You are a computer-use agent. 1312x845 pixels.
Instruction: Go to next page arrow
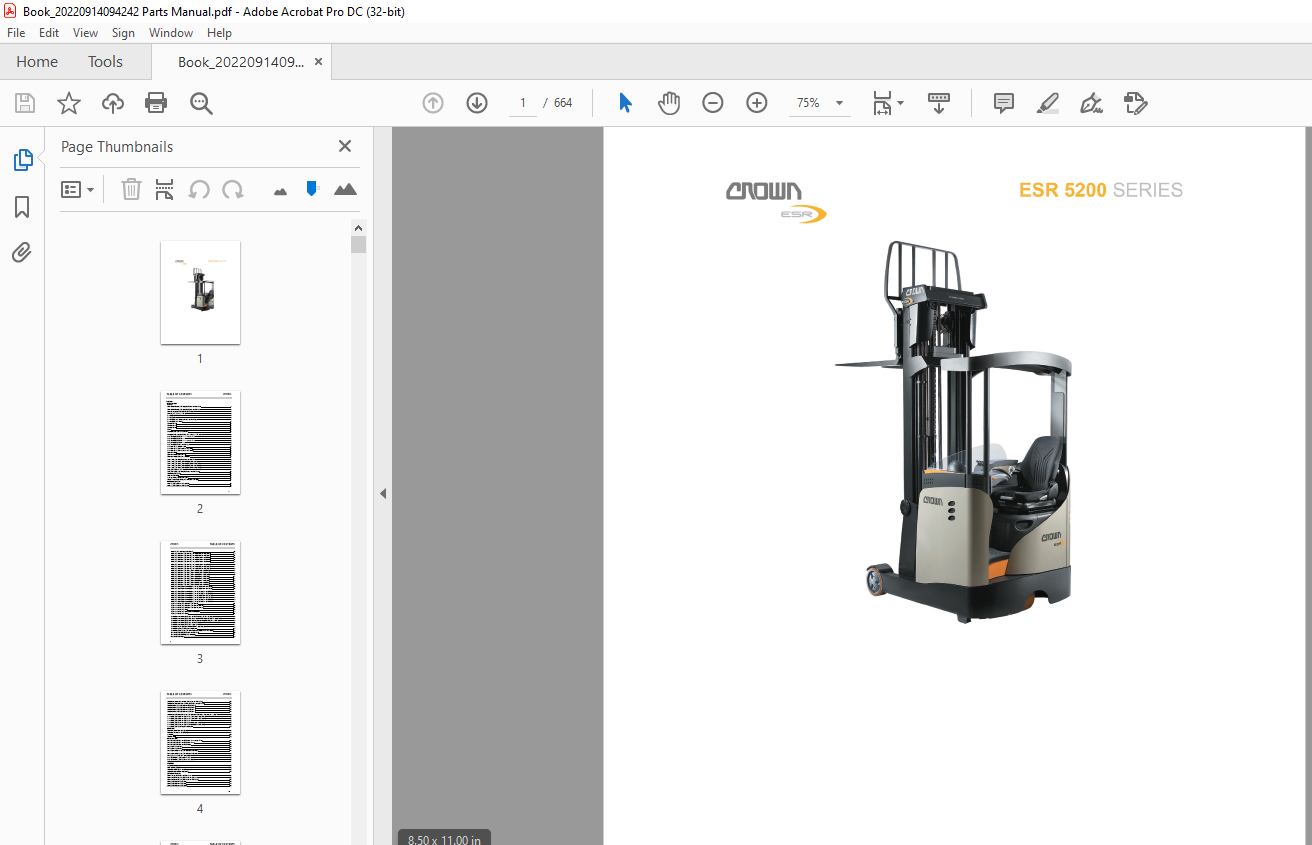pyautogui.click(x=477, y=103)
